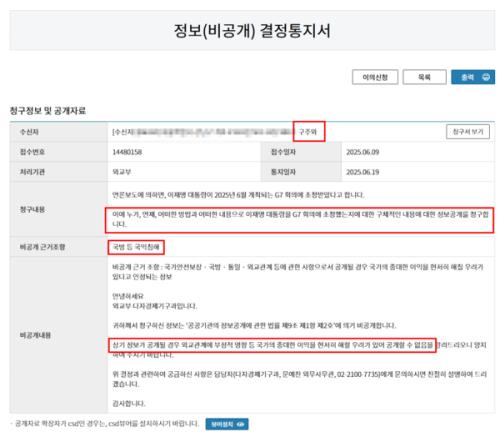This screenshot has width=500, height=447.
Task: Print using the blue 출력 button
Action: click(473, 77)
